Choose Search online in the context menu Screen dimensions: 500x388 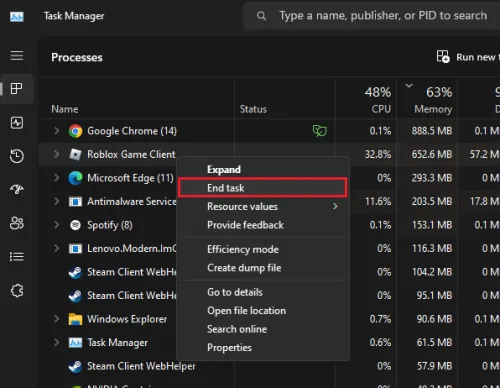click(263, 329)
